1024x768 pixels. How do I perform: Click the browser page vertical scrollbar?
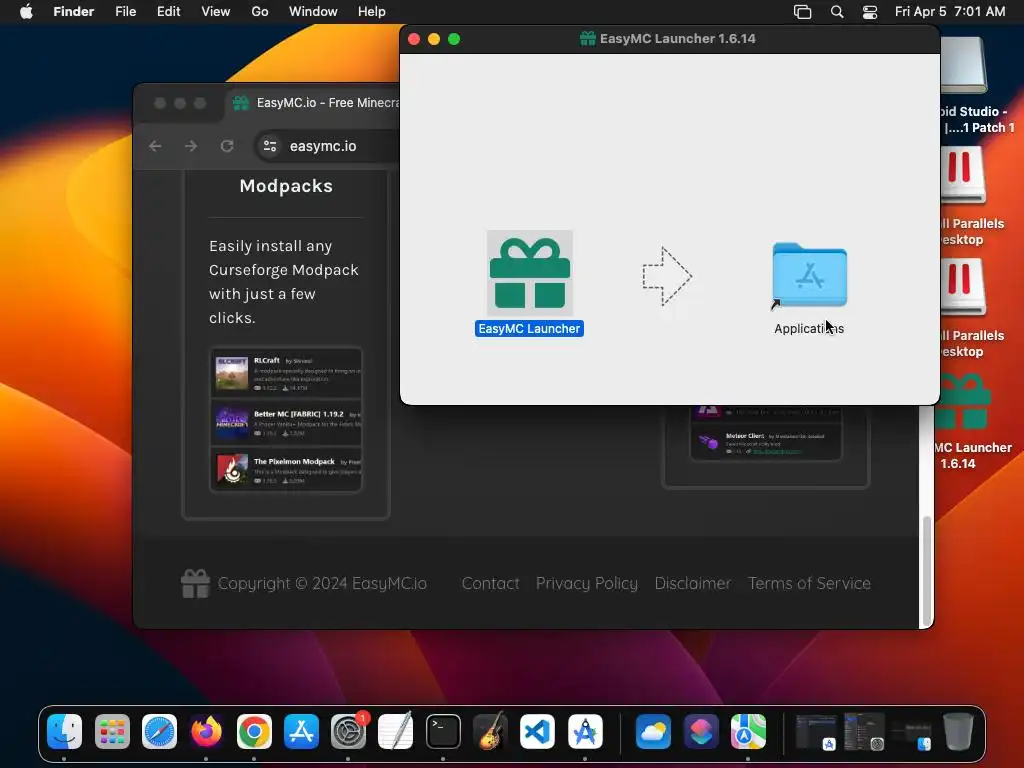pos(926,571)
